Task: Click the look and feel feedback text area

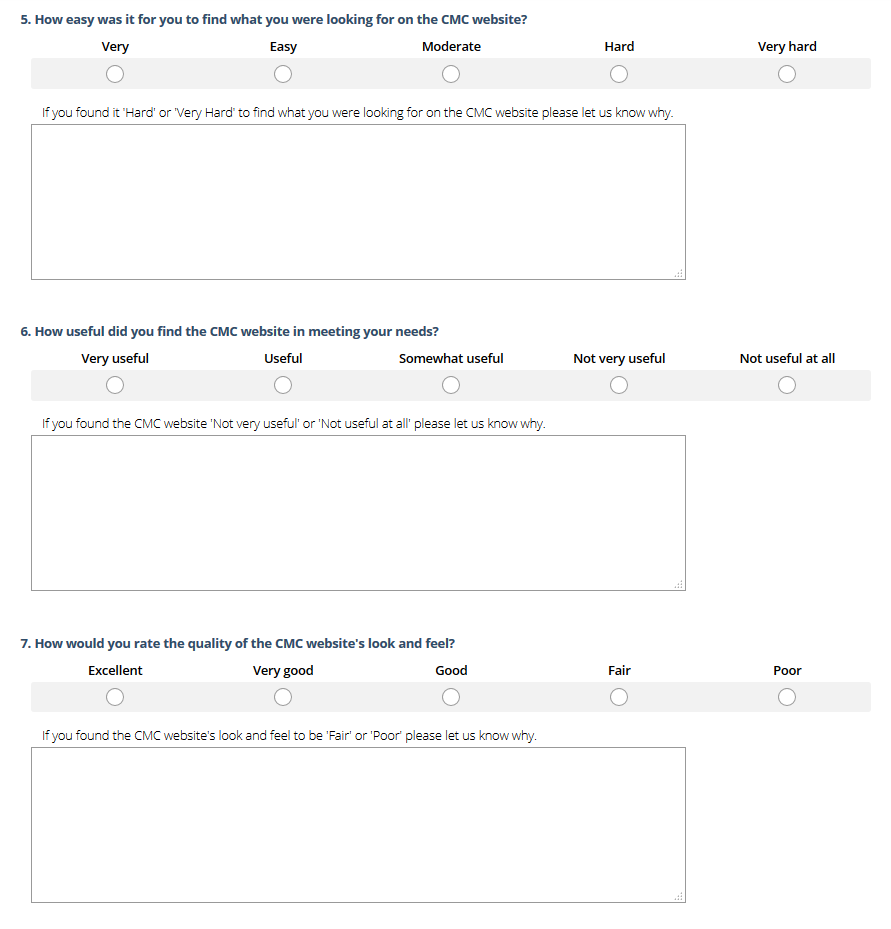Action: (358, 825)
